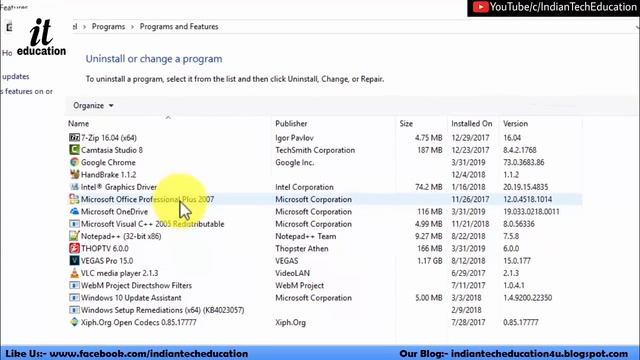Click WebM Project publisher cell
Screen dimensions: 640x360
pos(299,285)
